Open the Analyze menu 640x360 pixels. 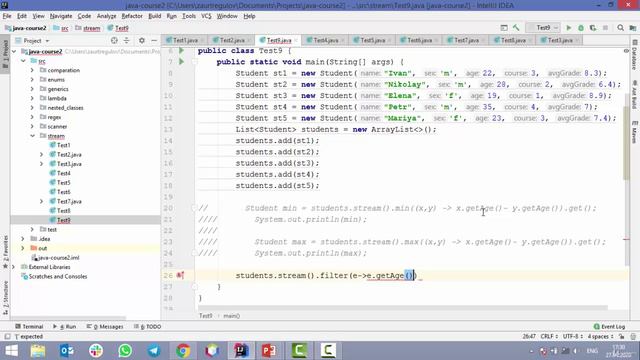pyautogui.click(x=107, y=16)
